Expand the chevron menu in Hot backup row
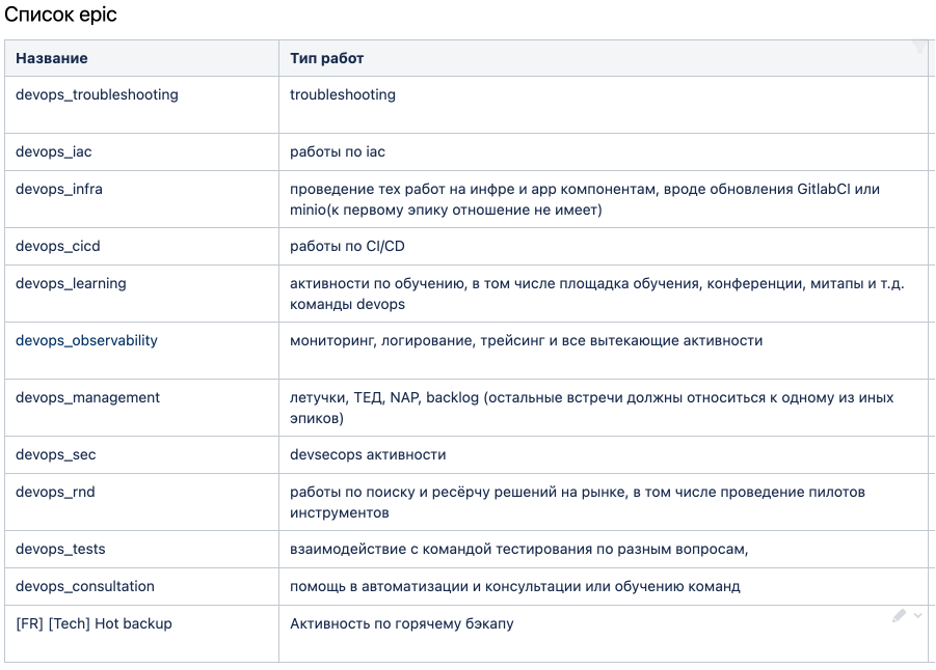This screenshot has height=670, width=936. pyautogui.click(x=917, y=616)
